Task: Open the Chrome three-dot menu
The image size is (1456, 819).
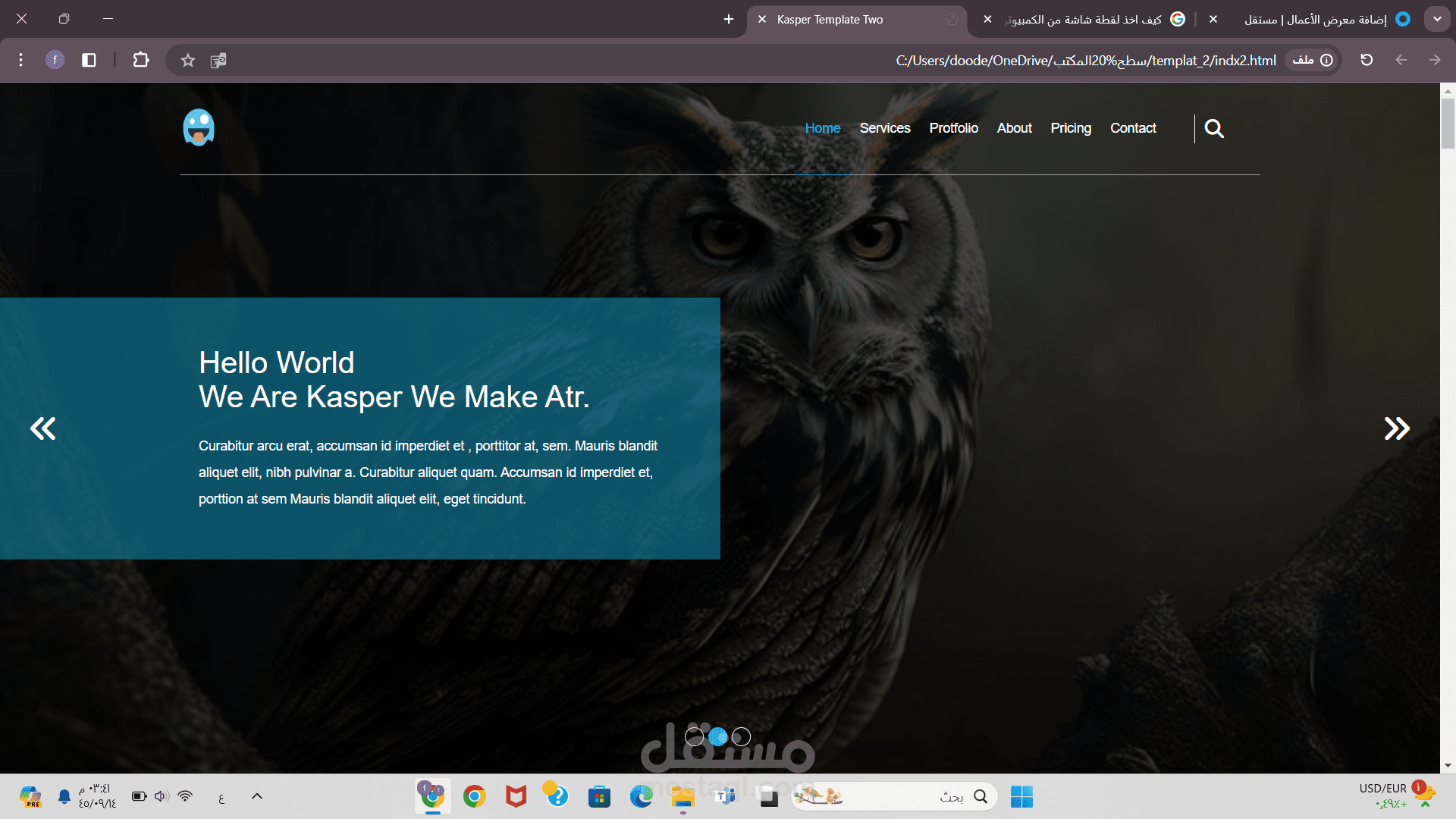Action: tap(21, 60)
